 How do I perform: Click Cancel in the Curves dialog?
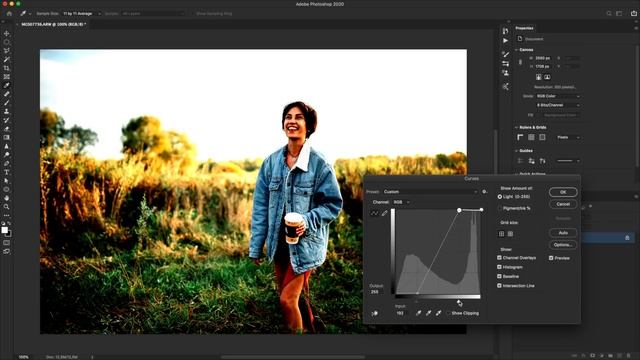tap(563, 204)
